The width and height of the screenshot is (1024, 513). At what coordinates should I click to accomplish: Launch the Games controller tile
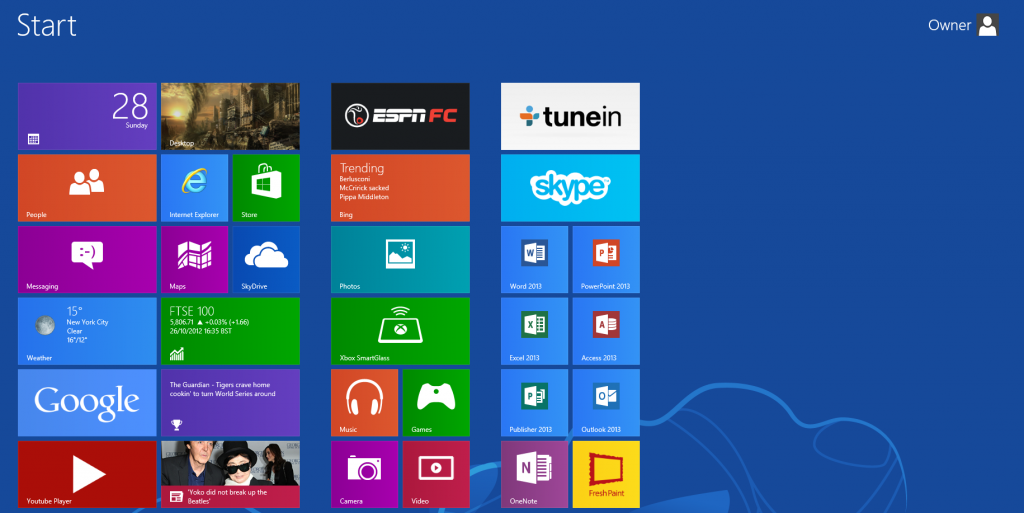(x=435, y=402)
